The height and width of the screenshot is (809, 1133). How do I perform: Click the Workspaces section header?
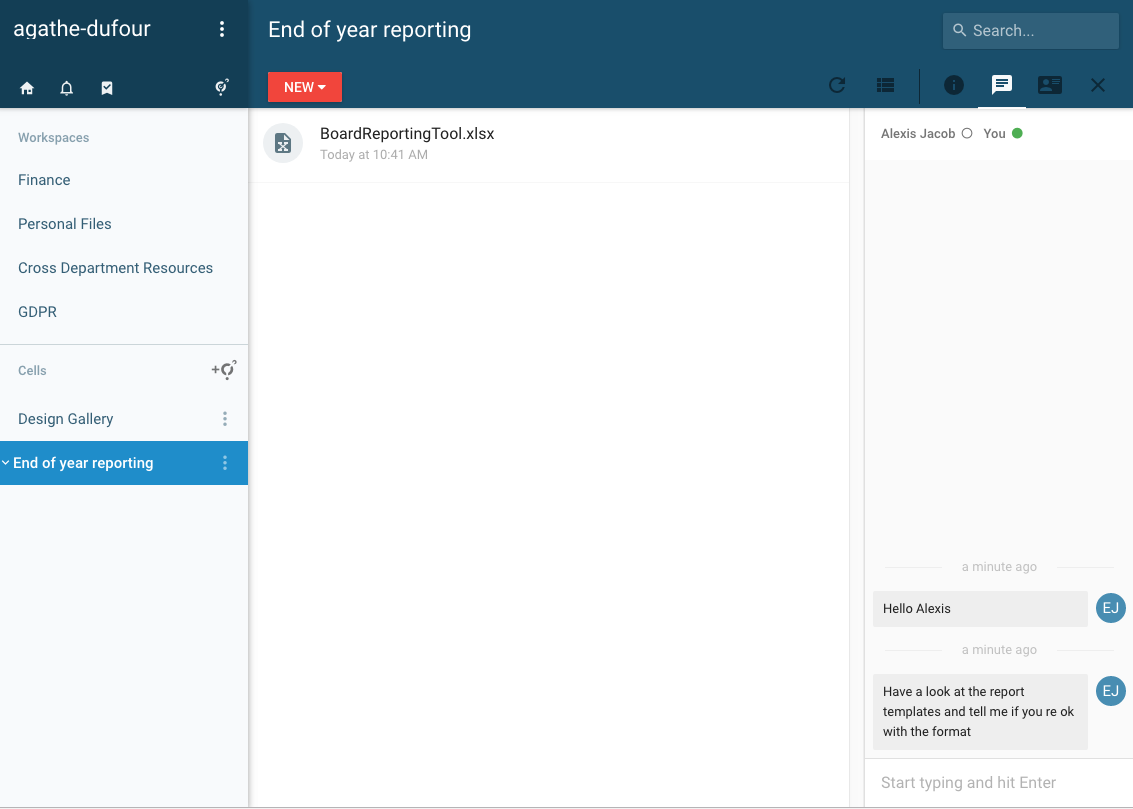click(x=53, y=137)
